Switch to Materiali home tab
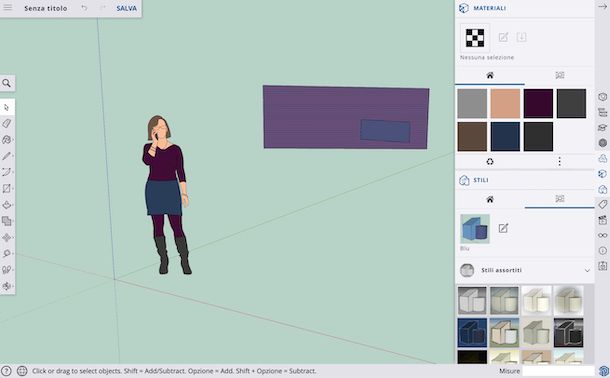This screenshot has width=610, height=378. click(x=490, y=75)
